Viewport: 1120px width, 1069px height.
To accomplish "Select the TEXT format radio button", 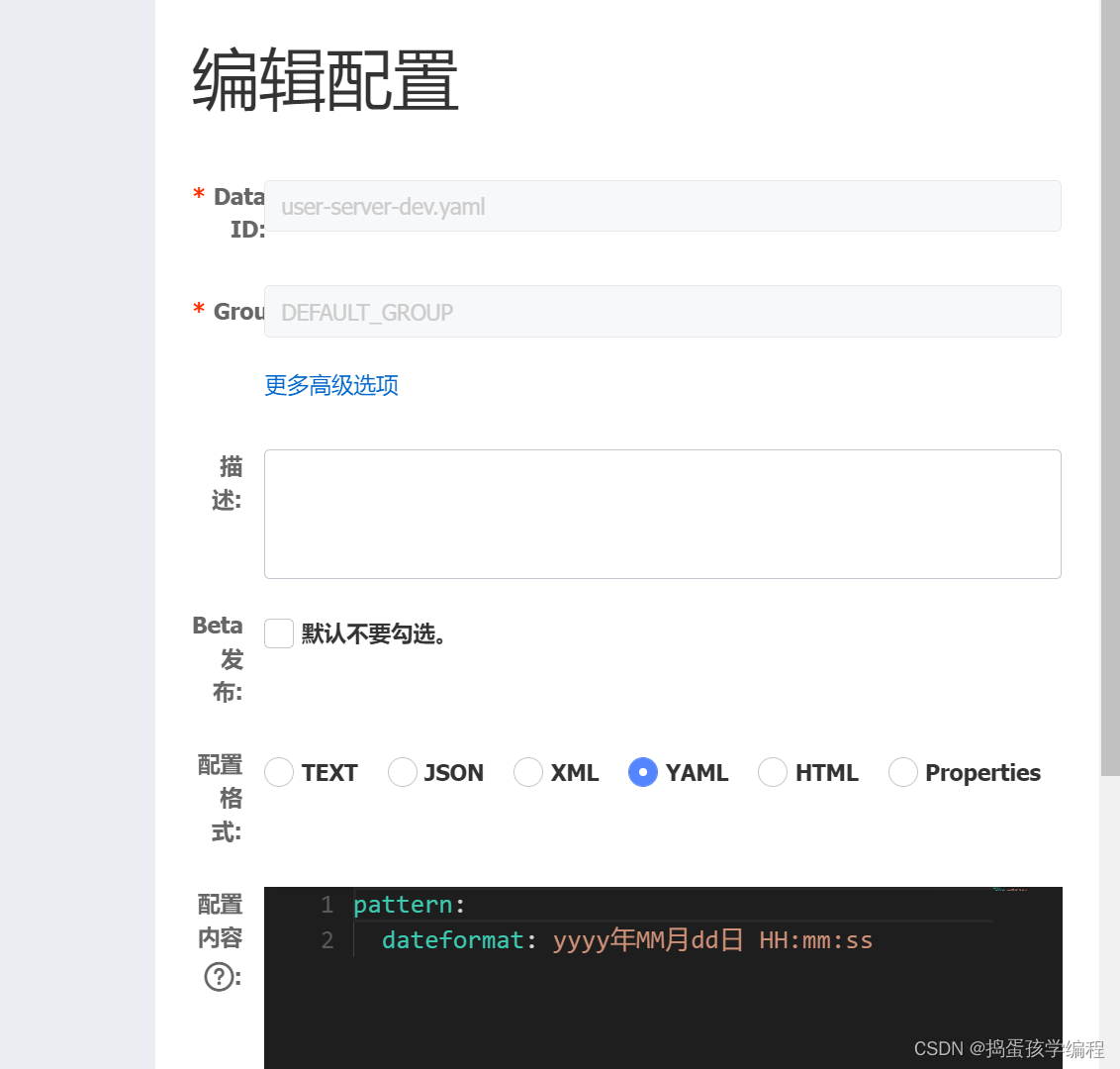I will click(279, 772).
